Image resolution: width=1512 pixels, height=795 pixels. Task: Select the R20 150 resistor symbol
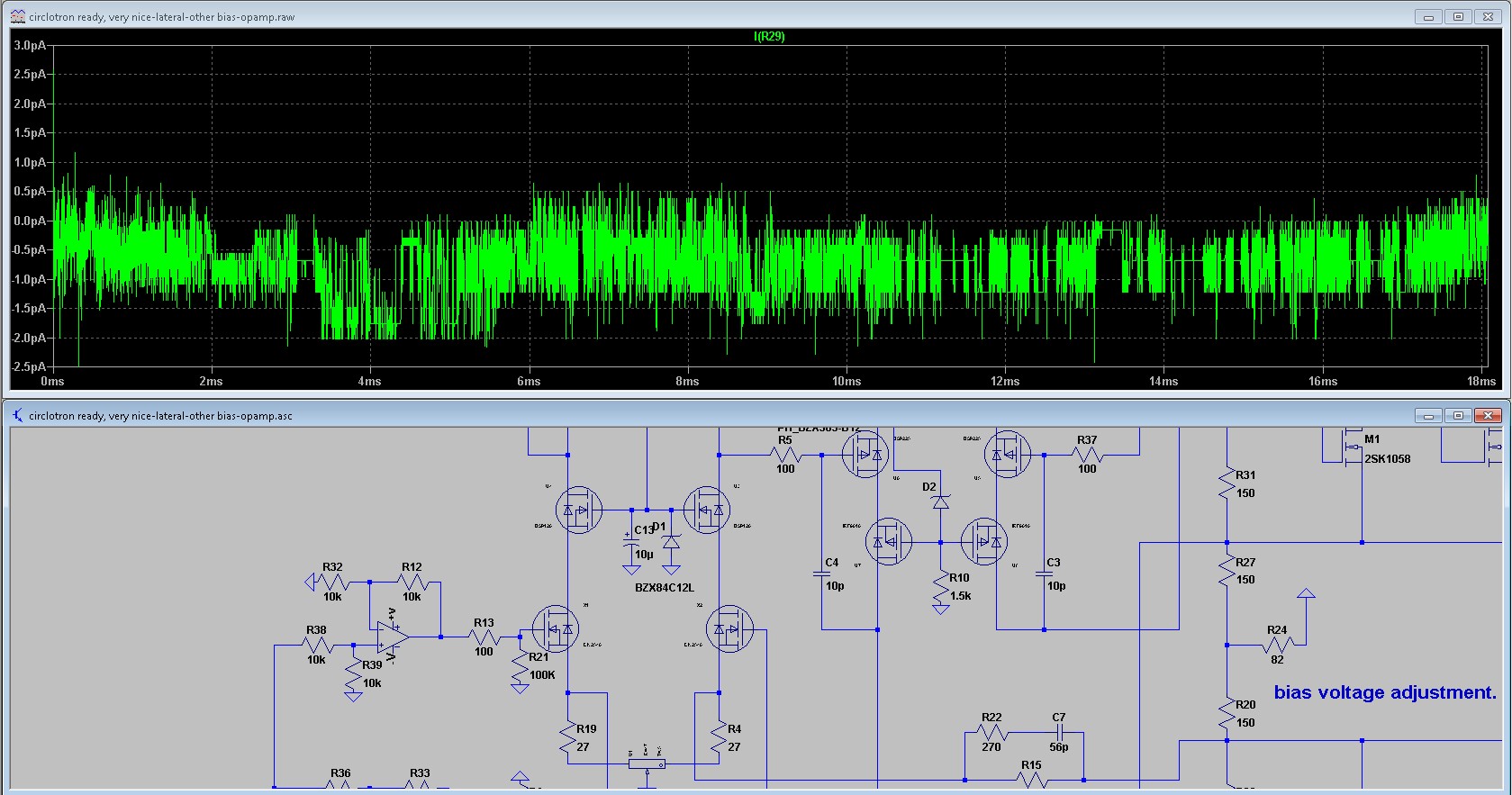pyautogui.click(x=1227, y=714)
